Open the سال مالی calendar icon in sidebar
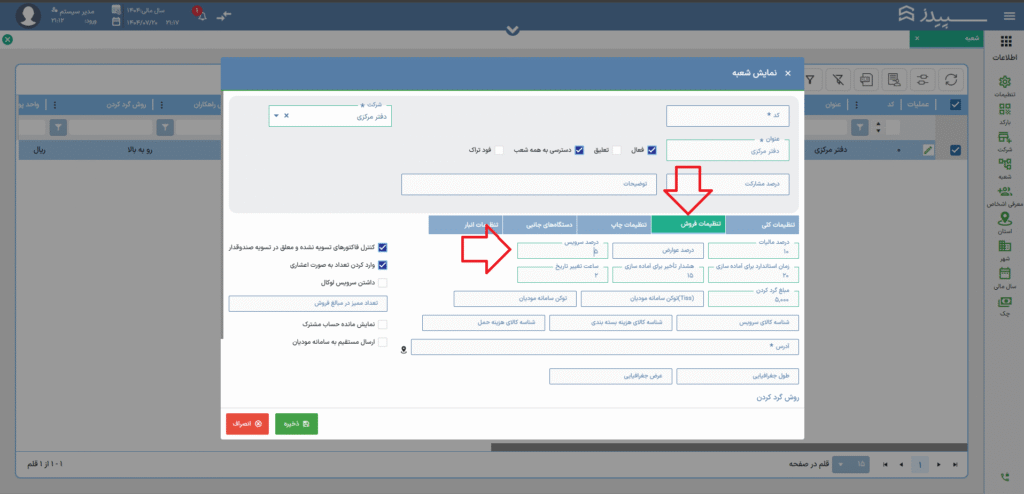The height and width of the screenshot is (494, 1024). [x=1004, y=272]
